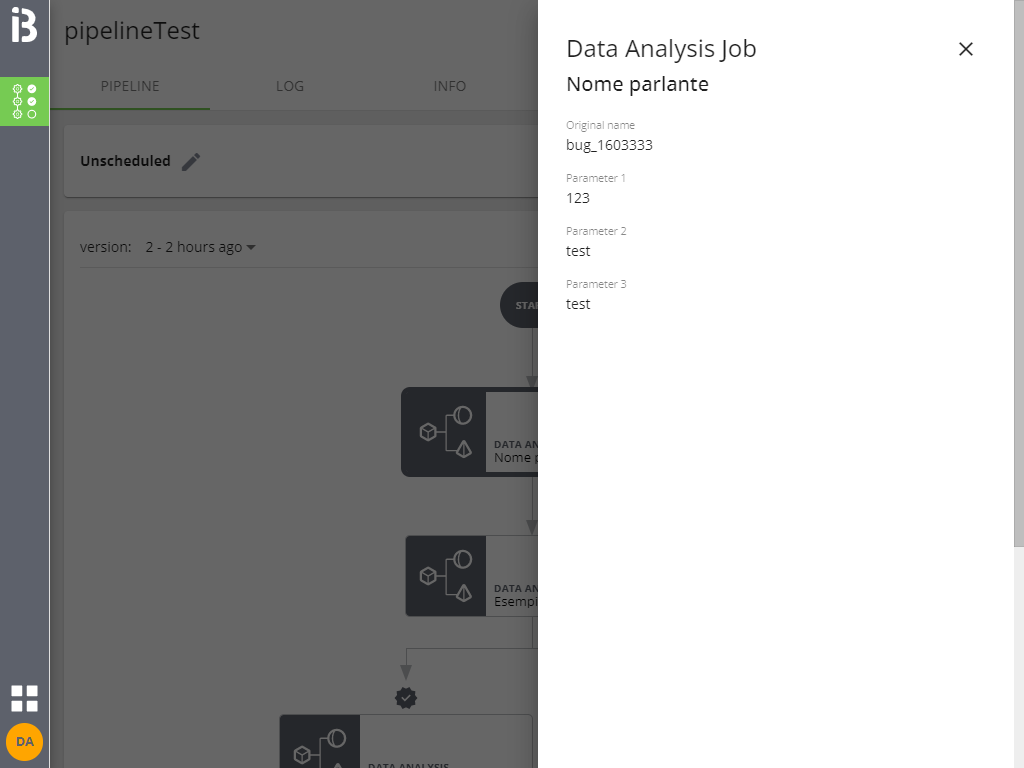Click the Parameter 1 value 123

click(578, 198)
